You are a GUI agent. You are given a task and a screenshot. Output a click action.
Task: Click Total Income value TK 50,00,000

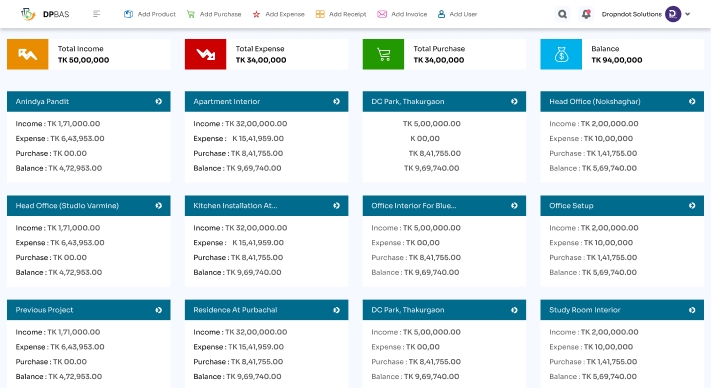pyautogui.click(x=83, y=60)
